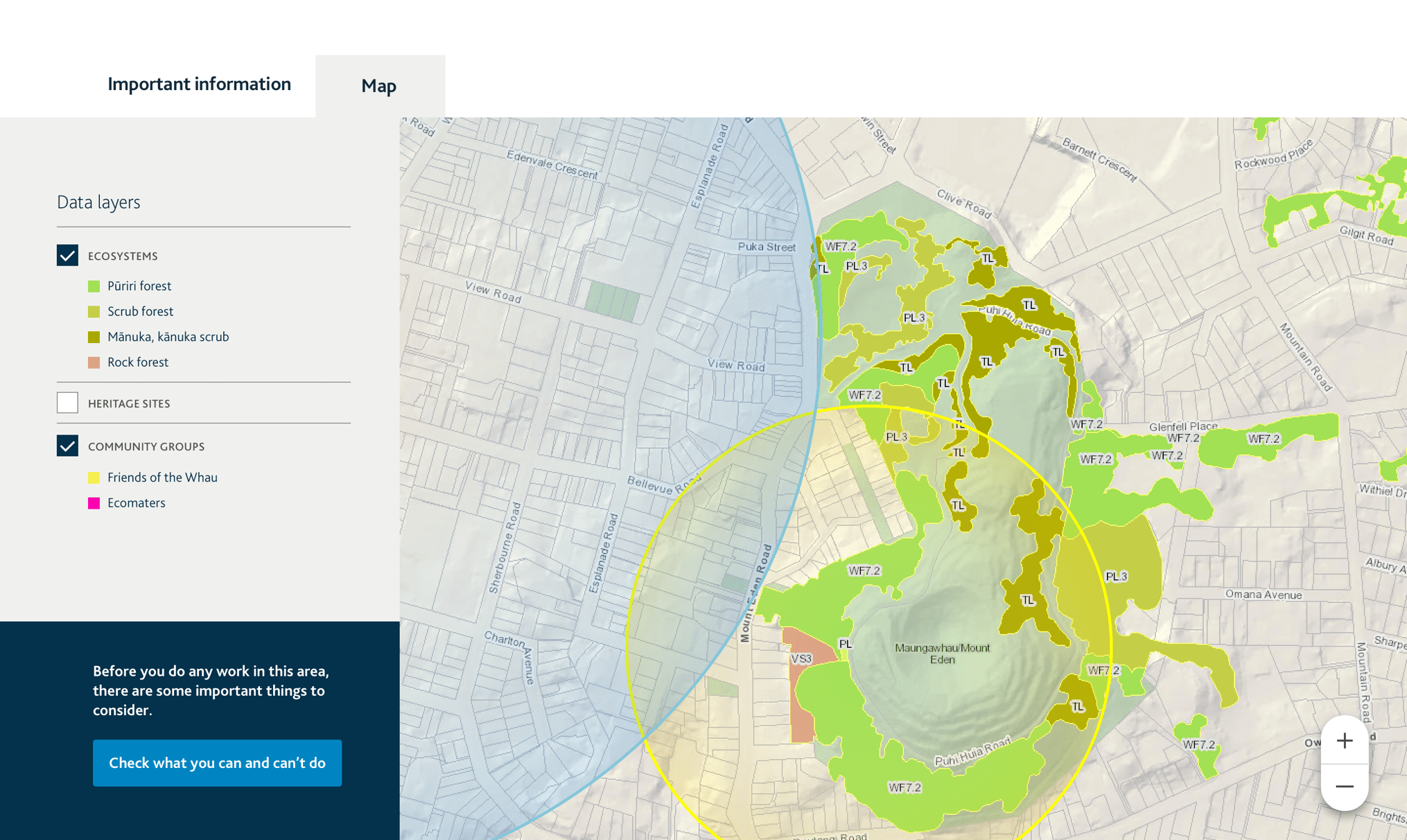
Task: Click the Scrub forest legend text
Action: pyautogui.click(x=140, y=312)
